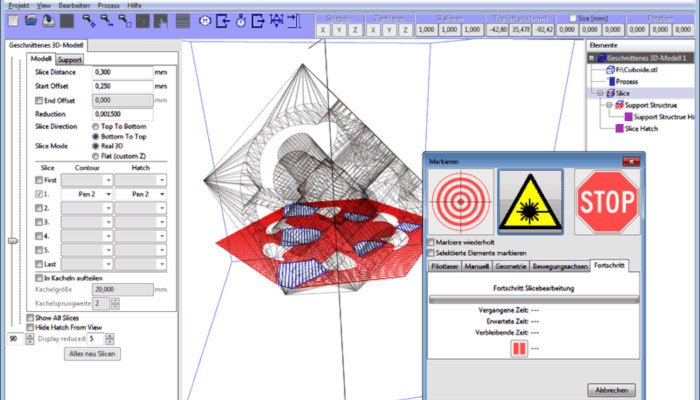Screen dimensions: 700x400
Task: Click the yellow laser warning icon
Action: 530,202
